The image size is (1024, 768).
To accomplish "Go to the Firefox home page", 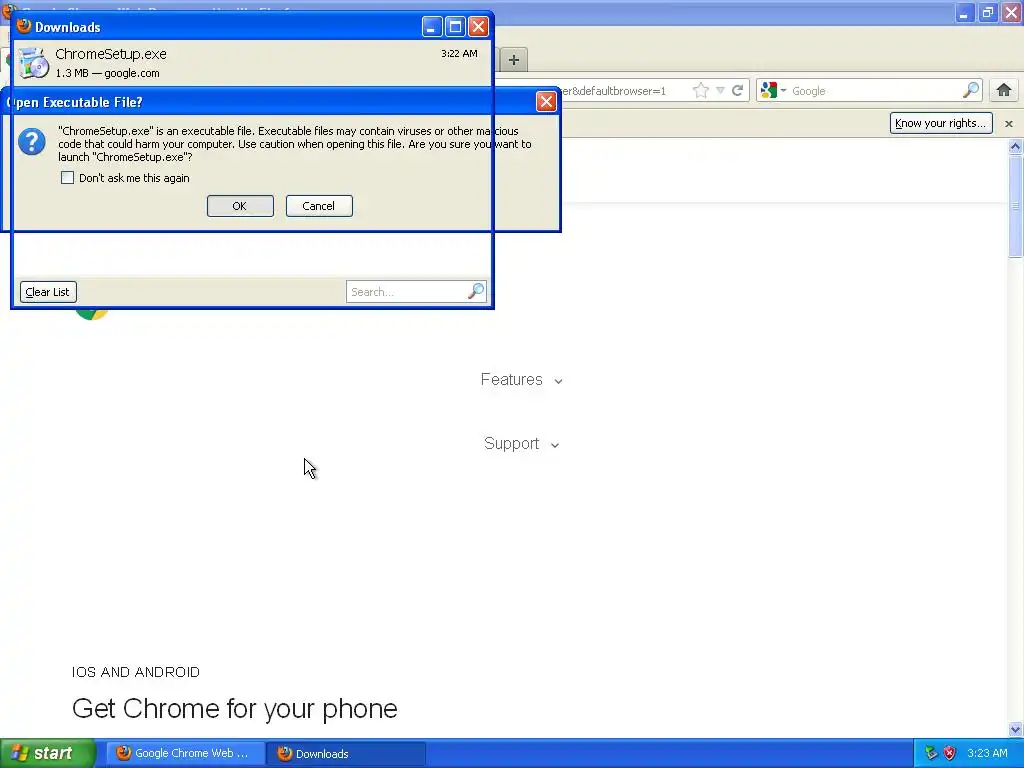I will pyautogui.click(x=1004, y=90).
